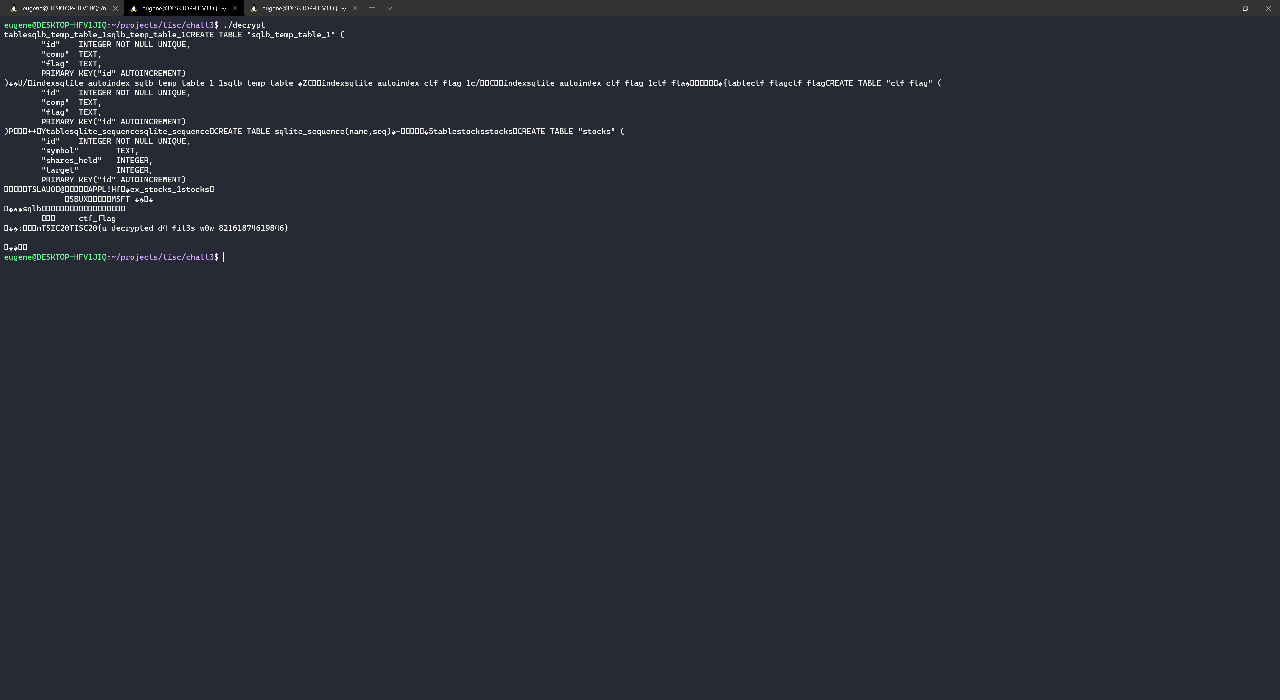Click the penguin icon on the third tab
1280x700 pixels.
pos(253,8)
